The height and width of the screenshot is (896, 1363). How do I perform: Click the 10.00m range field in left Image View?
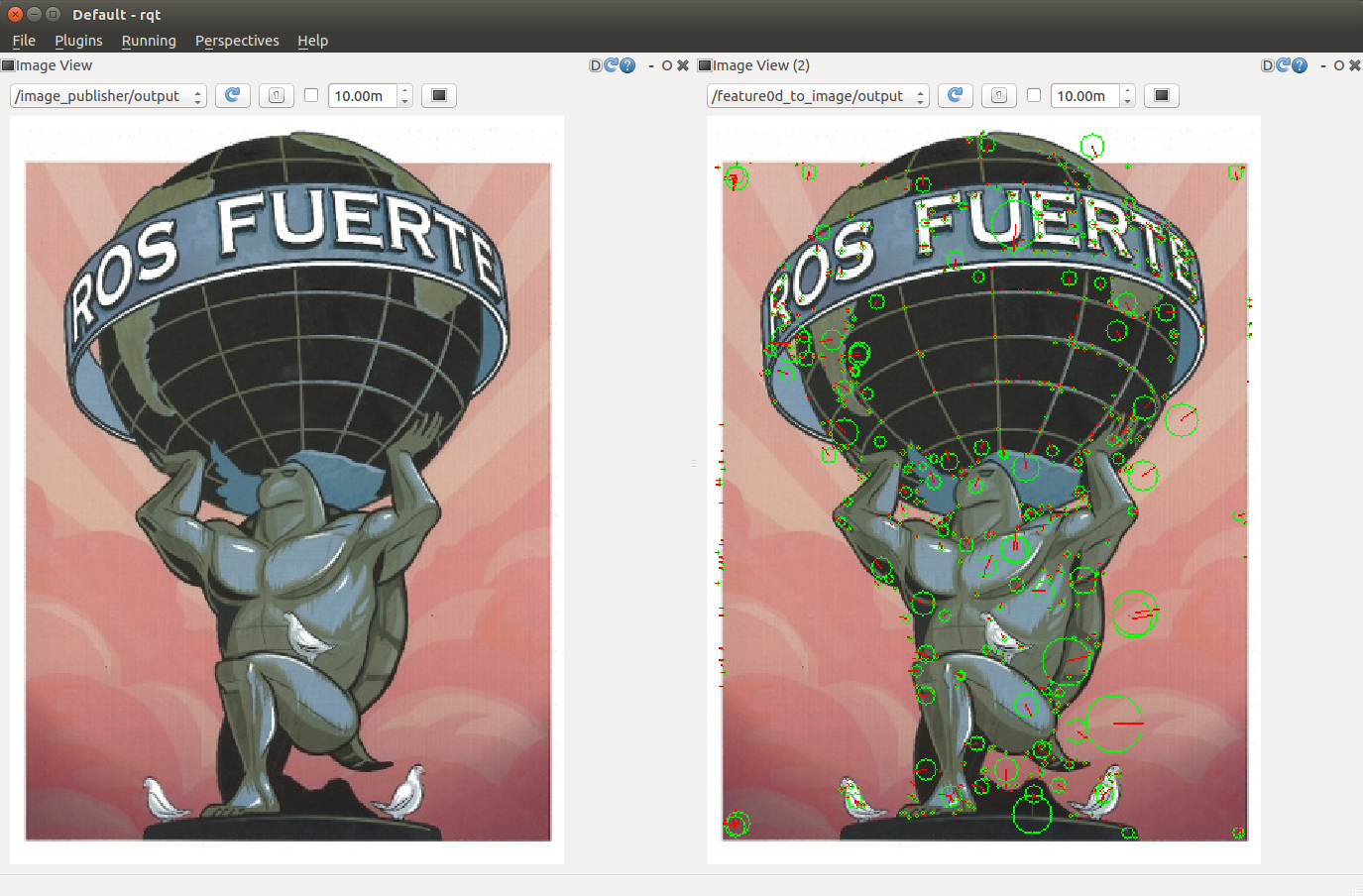[363, 95]
